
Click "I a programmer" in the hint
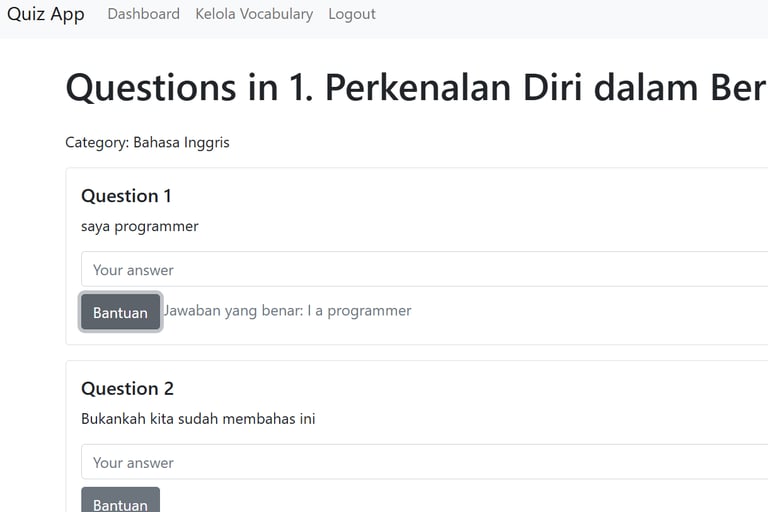point(360,310)
